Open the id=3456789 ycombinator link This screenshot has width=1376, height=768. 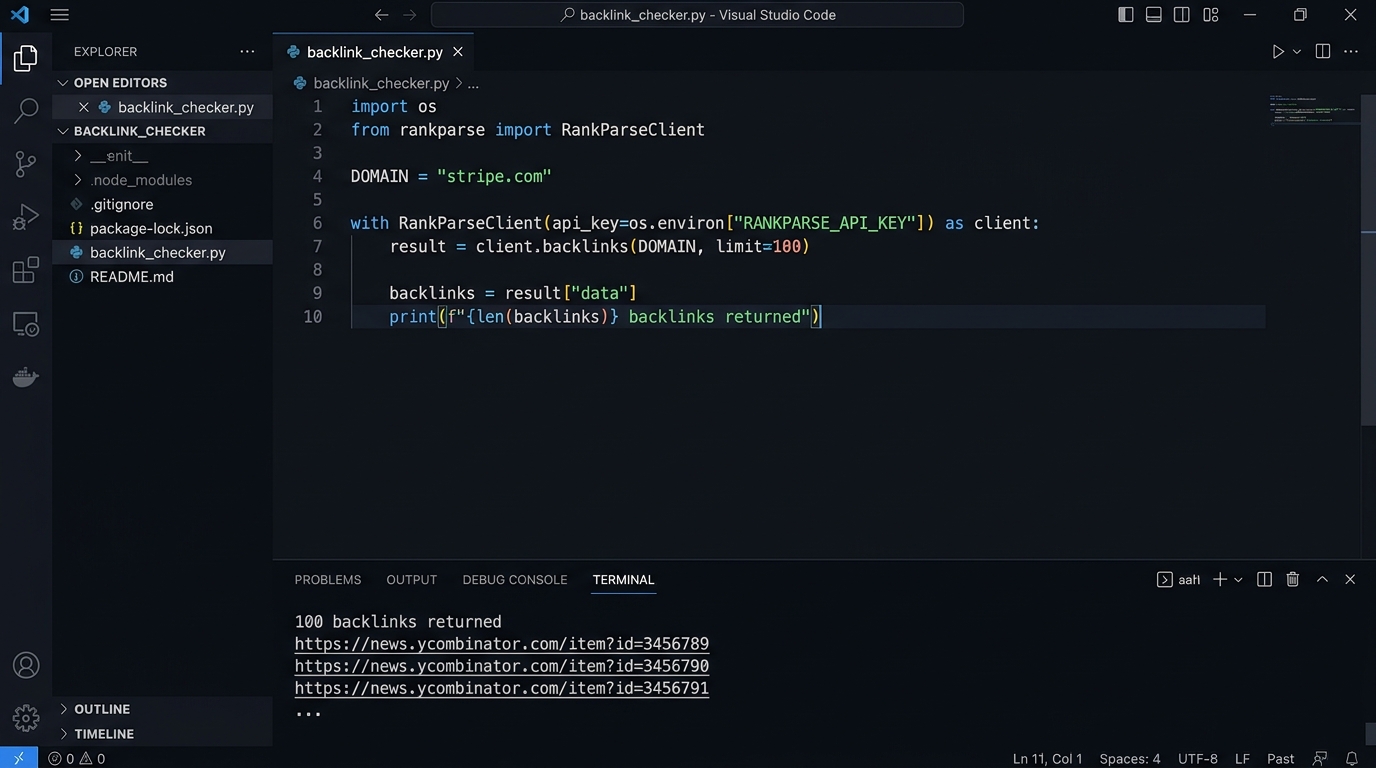pos(502,644)
